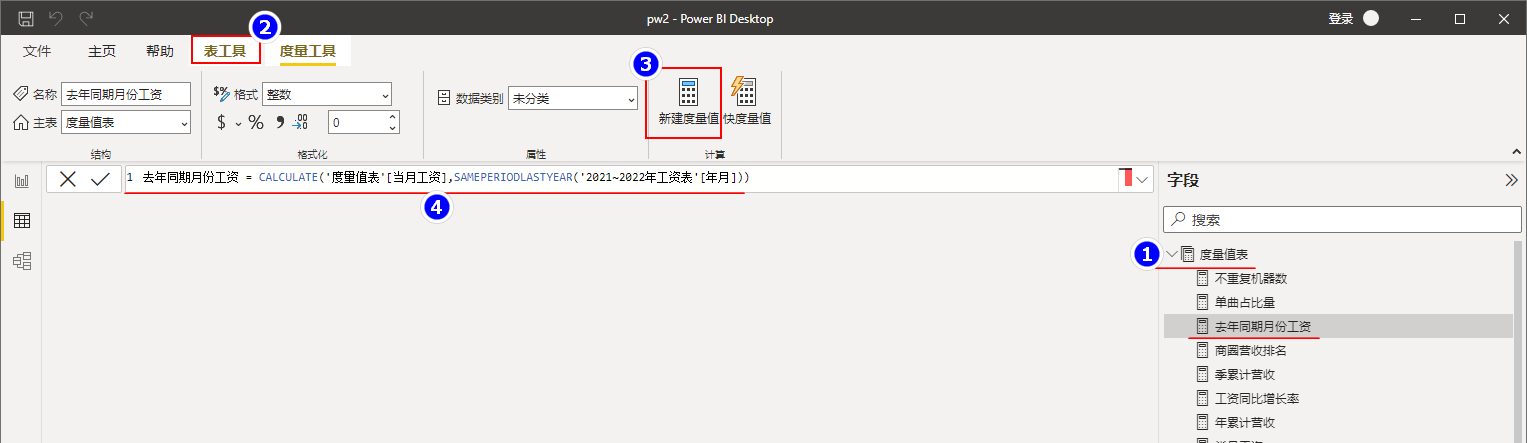Click the $% icon beside 格式
The height and width of the screenshot is (443, 1527).
(222, 93)
